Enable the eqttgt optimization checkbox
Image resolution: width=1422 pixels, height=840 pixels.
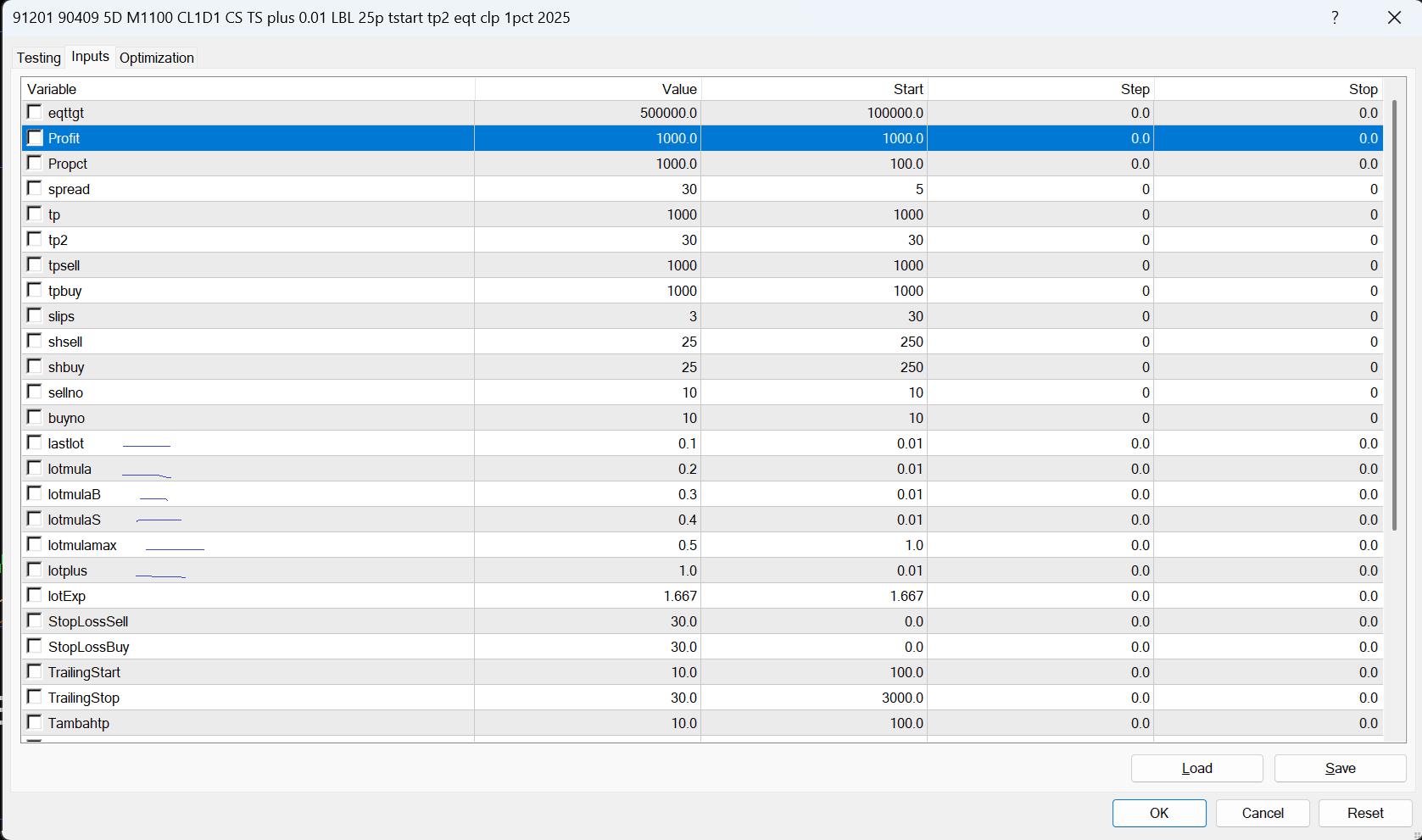[35, 112]
